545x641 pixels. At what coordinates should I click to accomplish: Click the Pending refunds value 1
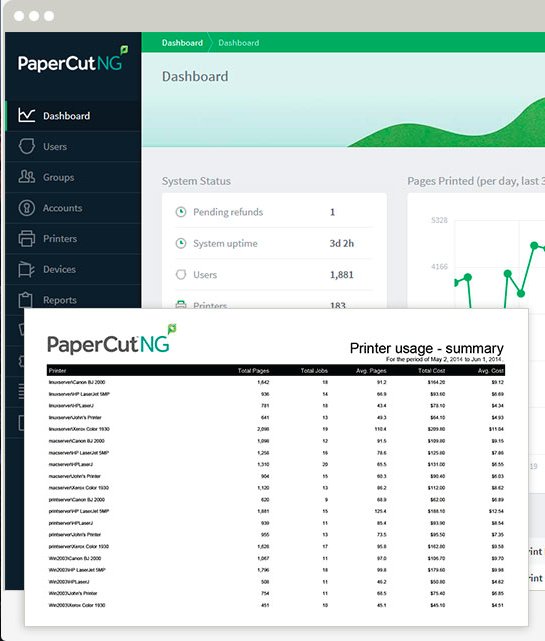[332, 212]
